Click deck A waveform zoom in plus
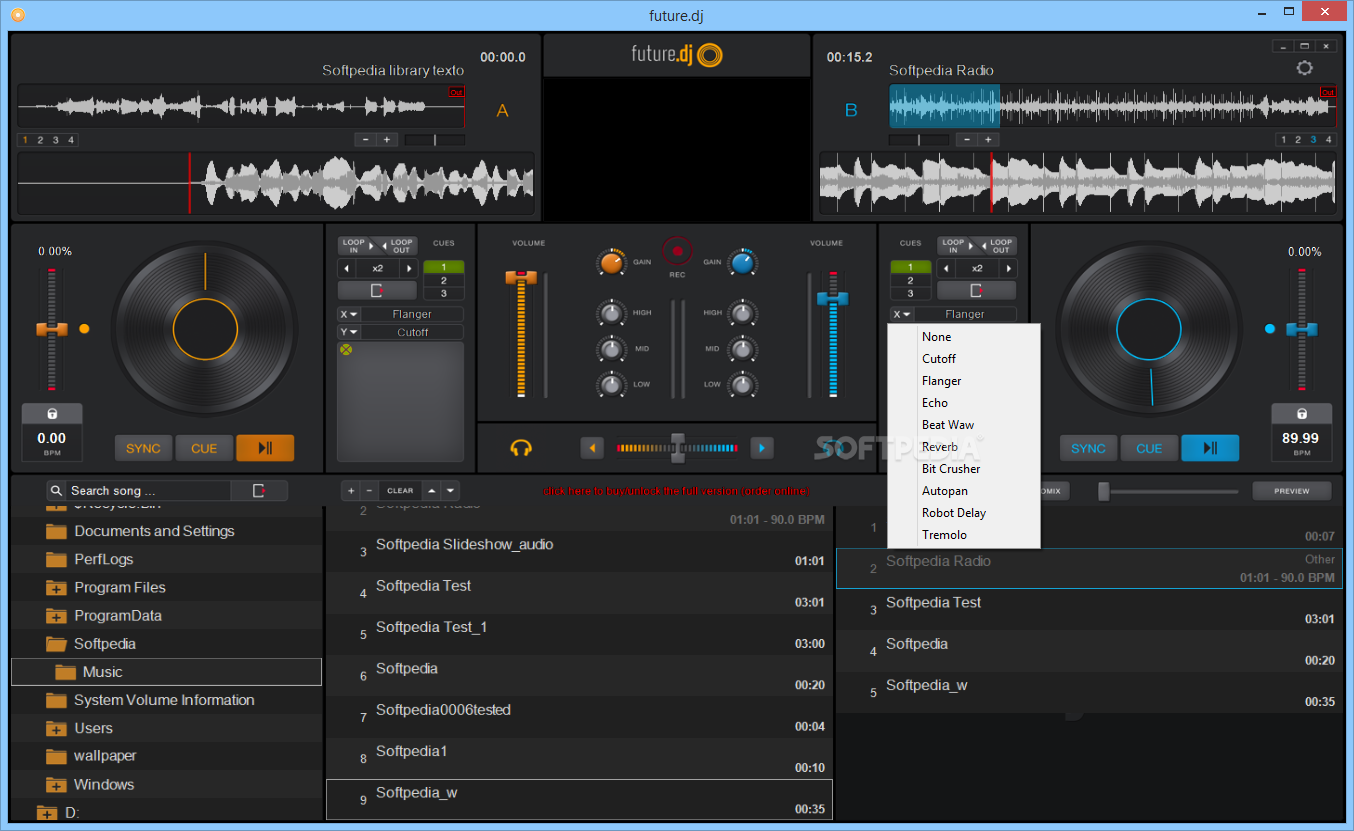1354x831 pixels. 387,140
